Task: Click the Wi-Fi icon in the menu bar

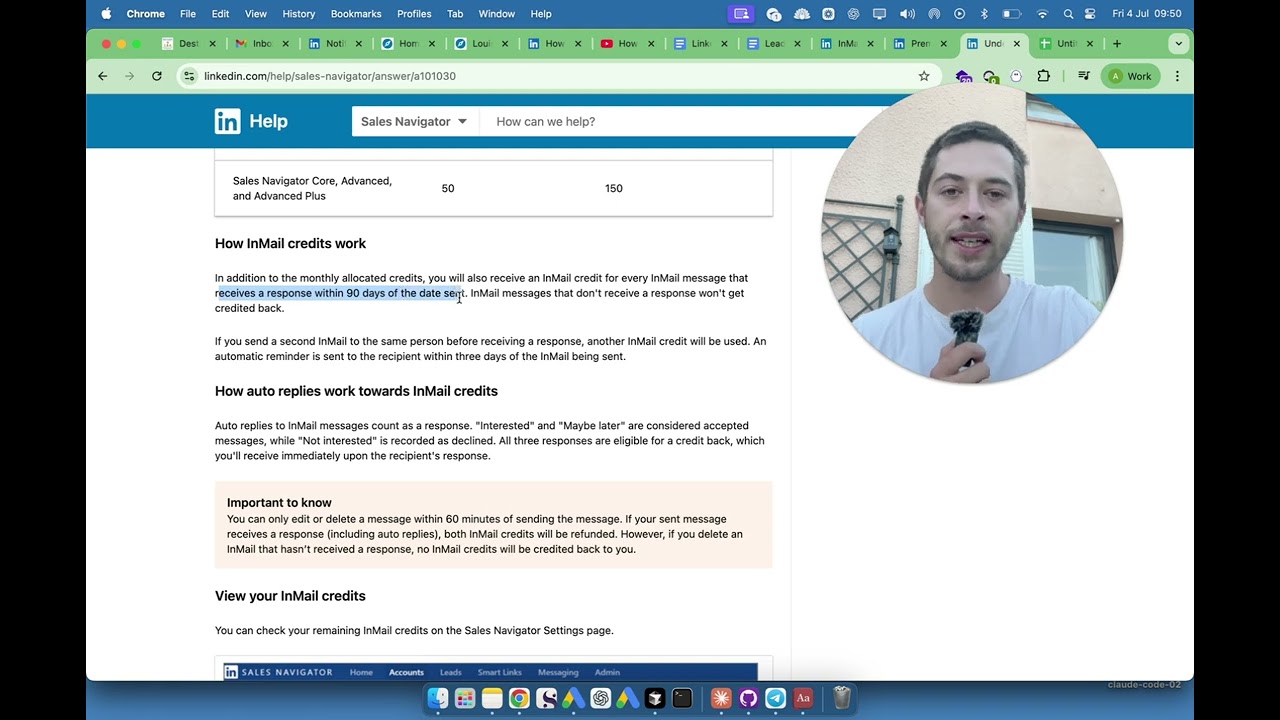Action: pyautogui.click(x=1043, y=14)
